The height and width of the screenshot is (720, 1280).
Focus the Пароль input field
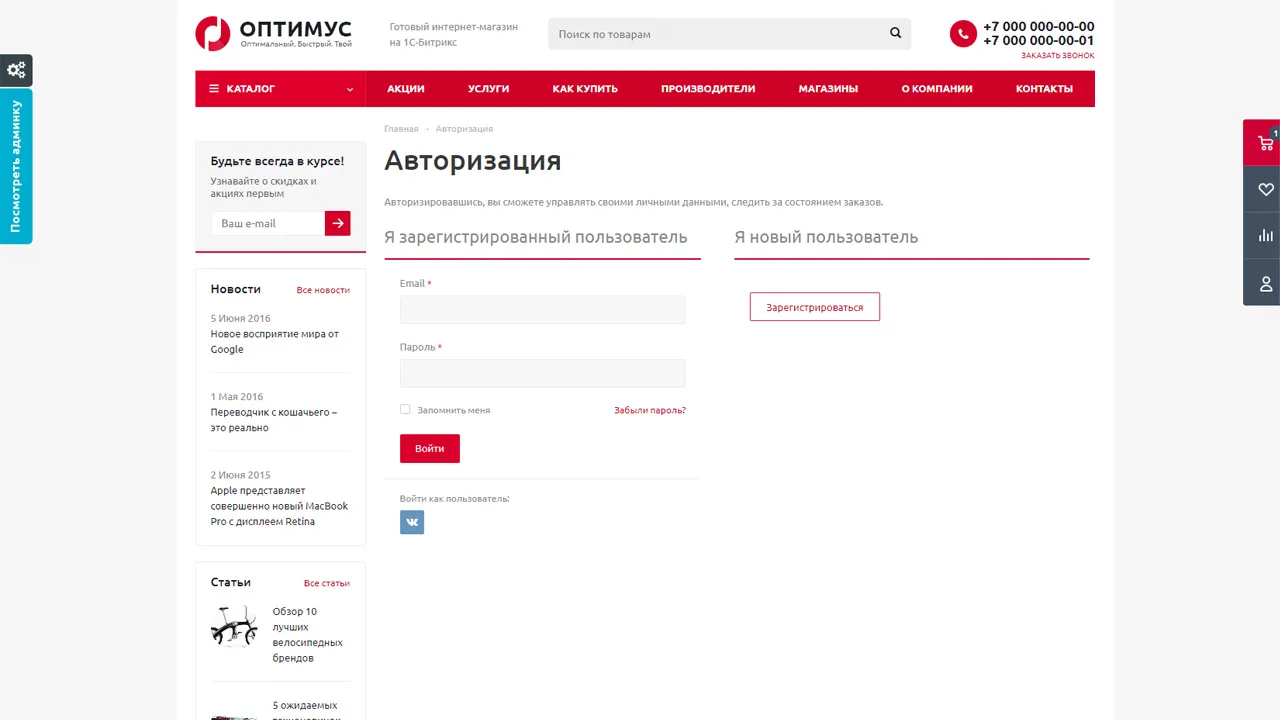543,373
